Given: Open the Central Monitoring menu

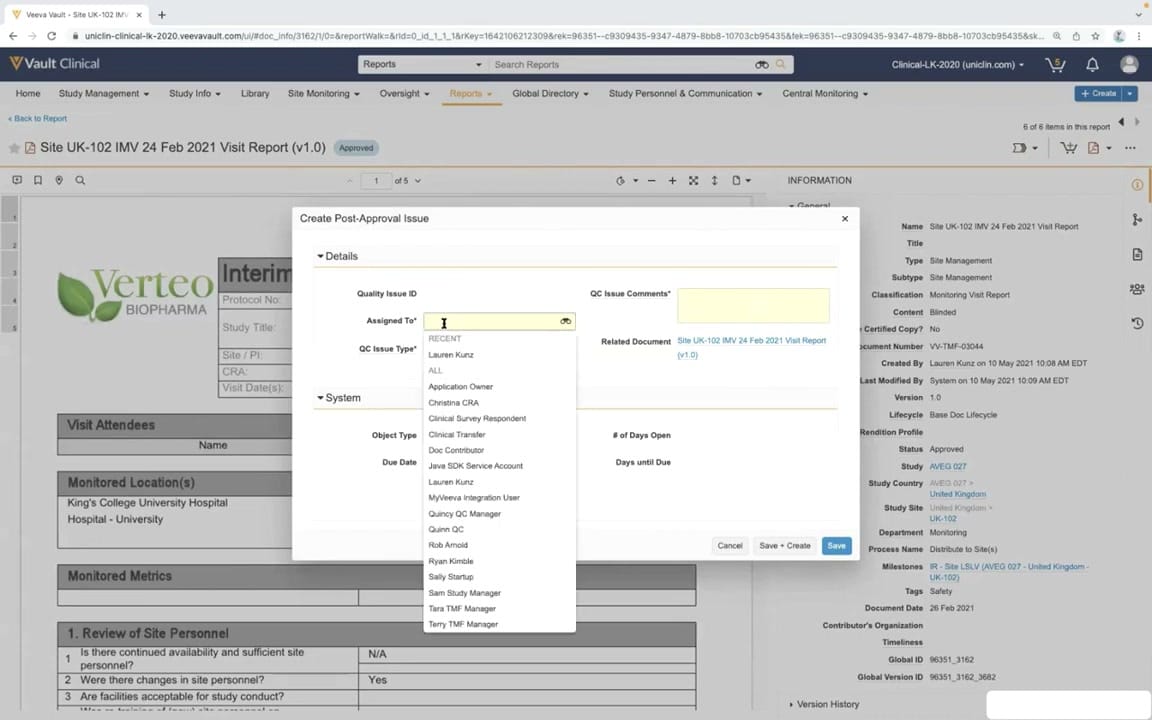Looking at the screenshot, I should coord(824,93).
